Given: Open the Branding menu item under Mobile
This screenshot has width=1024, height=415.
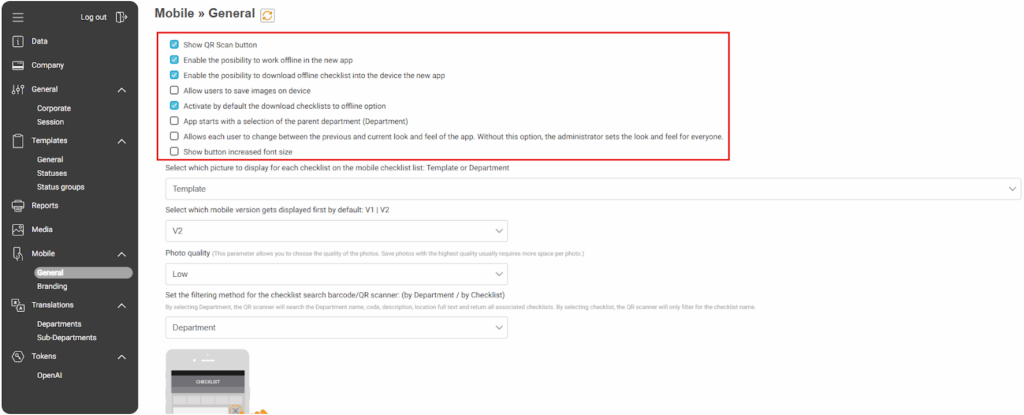Looking at the screenshot, I should tap(52, 286).
